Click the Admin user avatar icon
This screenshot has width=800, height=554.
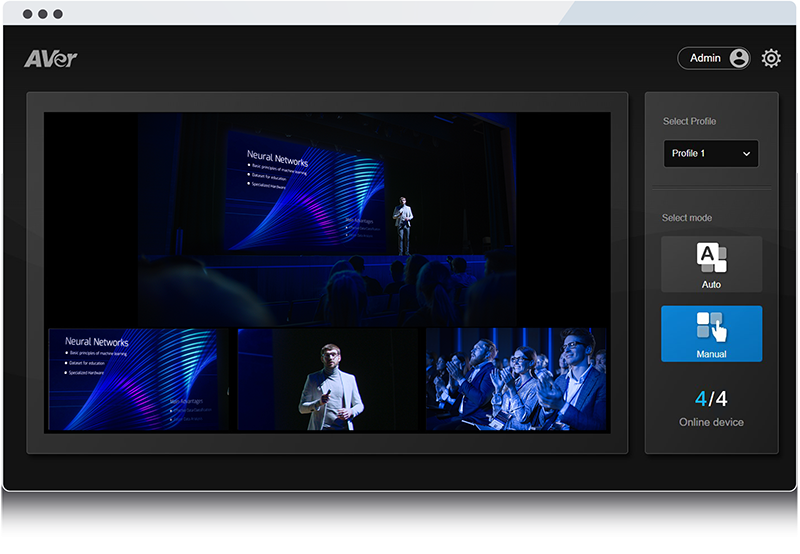click(739, 58)
